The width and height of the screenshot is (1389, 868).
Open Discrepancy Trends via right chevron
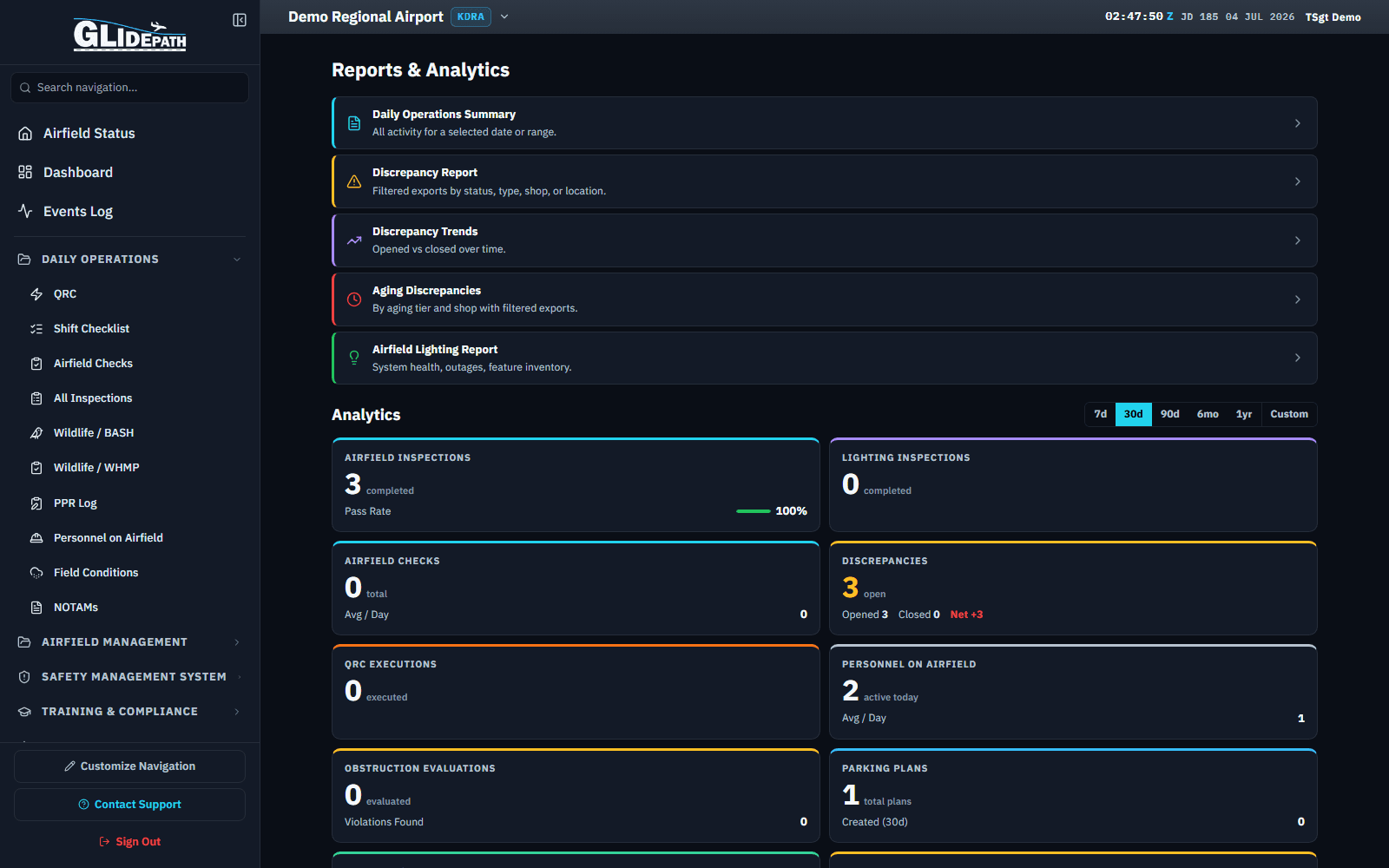[x=1298, y=240]
